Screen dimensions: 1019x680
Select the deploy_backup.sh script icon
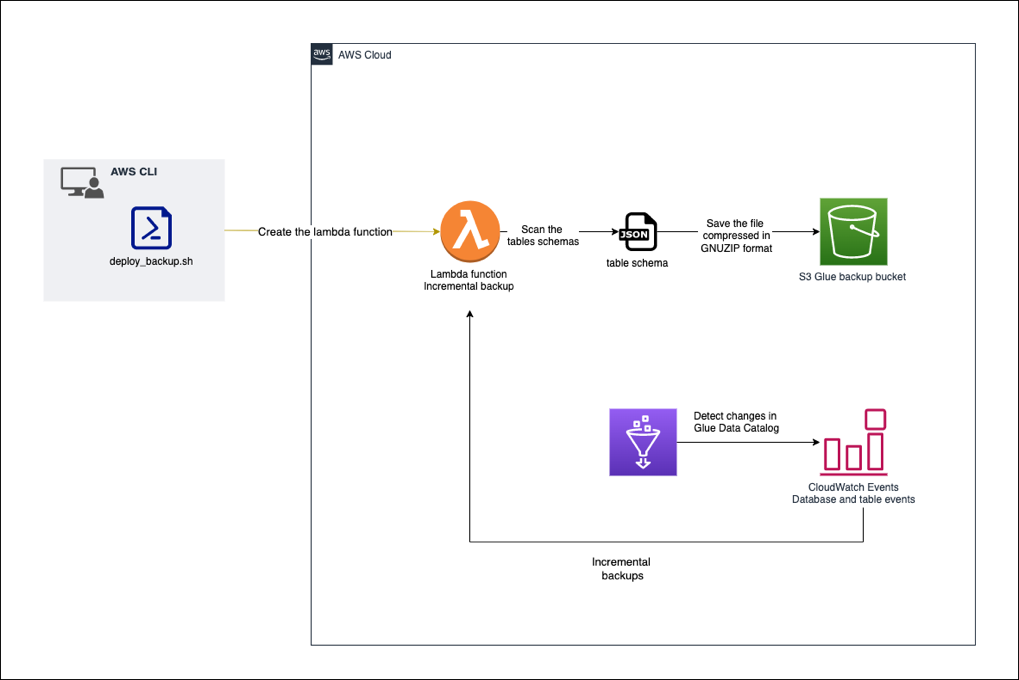pos(151,228)
